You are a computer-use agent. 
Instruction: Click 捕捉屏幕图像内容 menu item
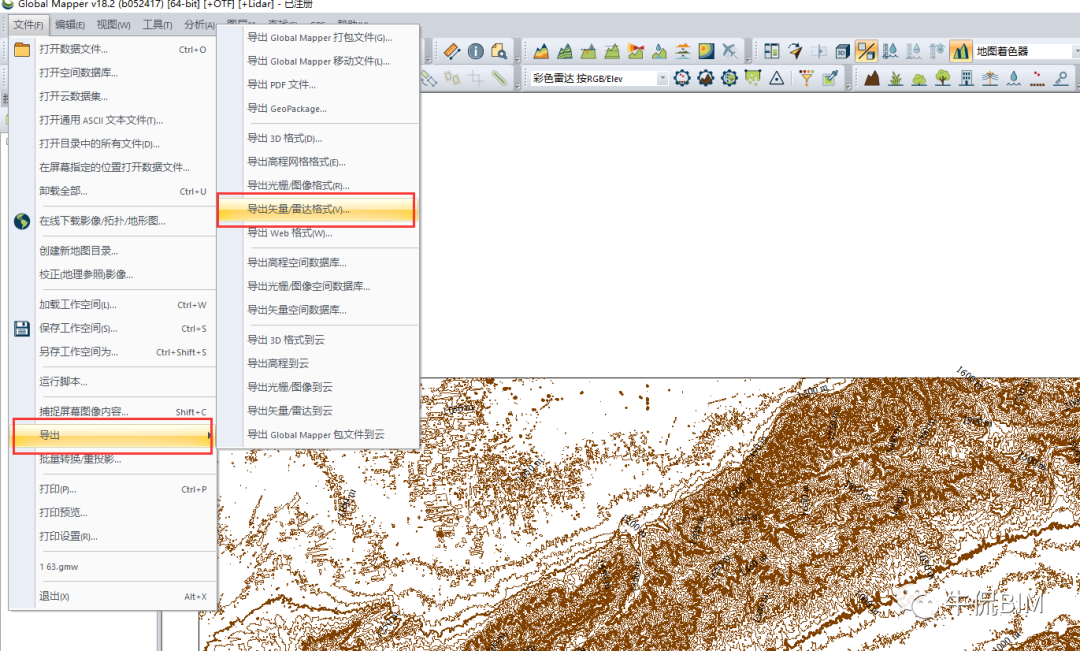[x=112, y=412]
